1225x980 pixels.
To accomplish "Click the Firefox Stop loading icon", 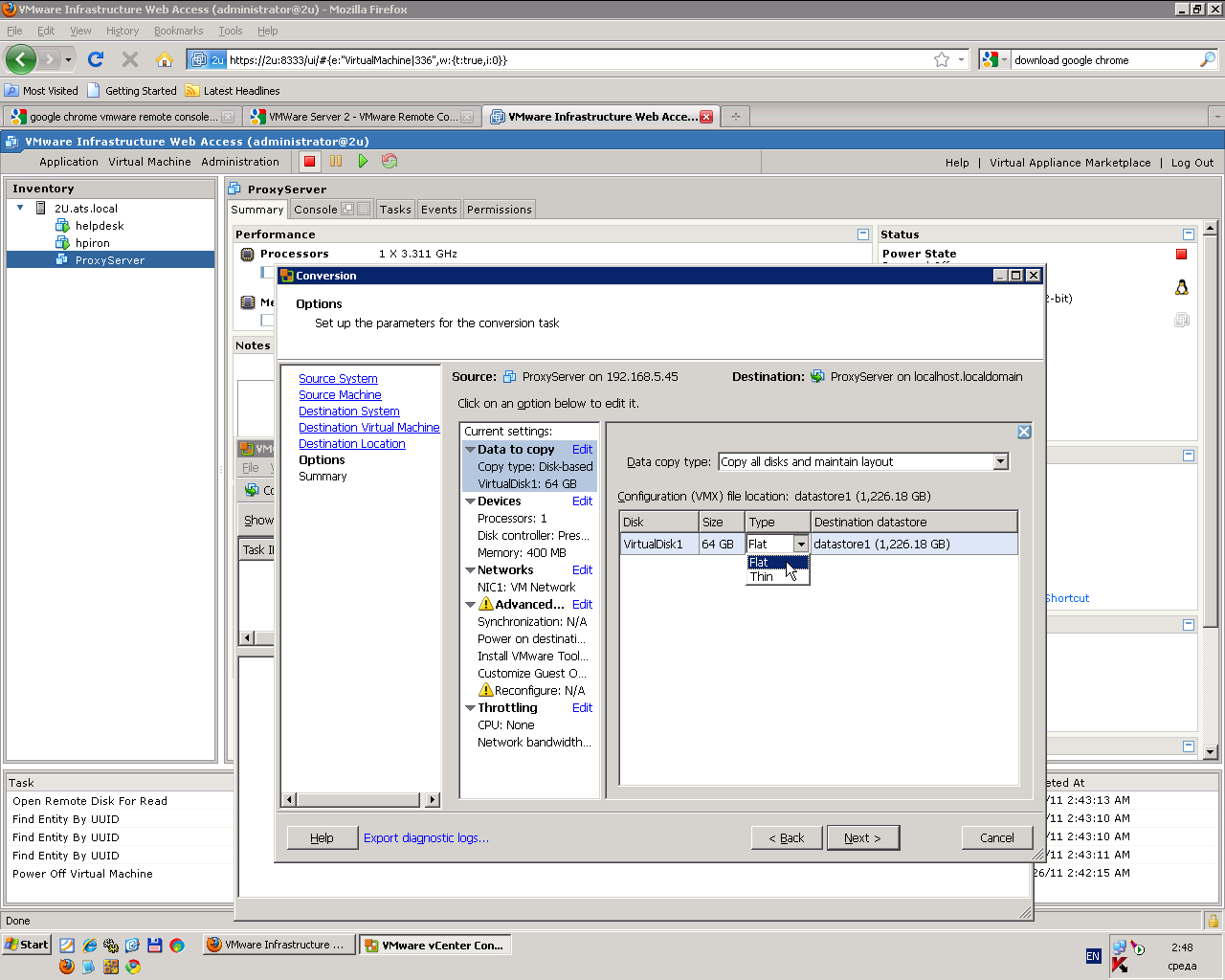I will (130, 59).
